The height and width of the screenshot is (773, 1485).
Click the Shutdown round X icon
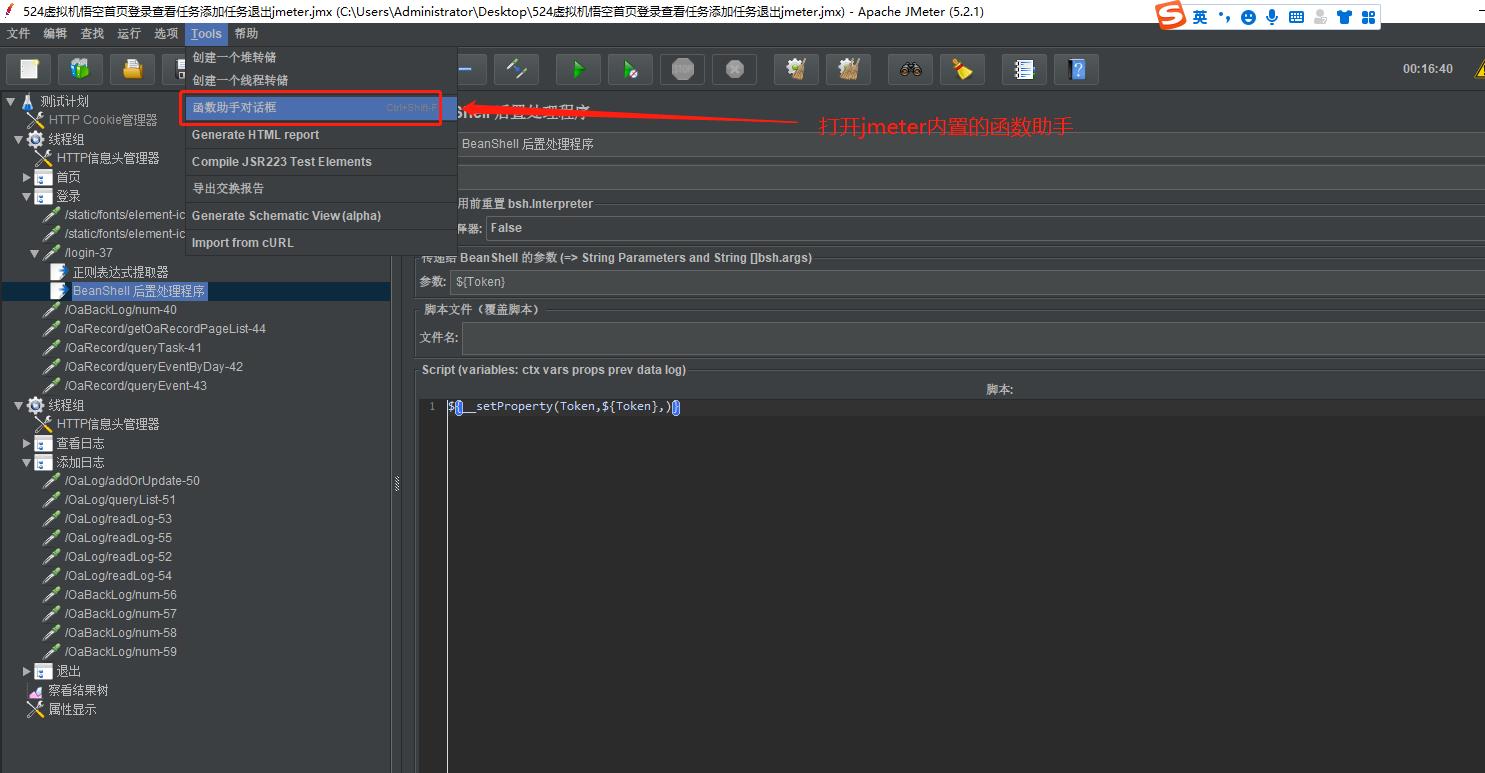734,69
